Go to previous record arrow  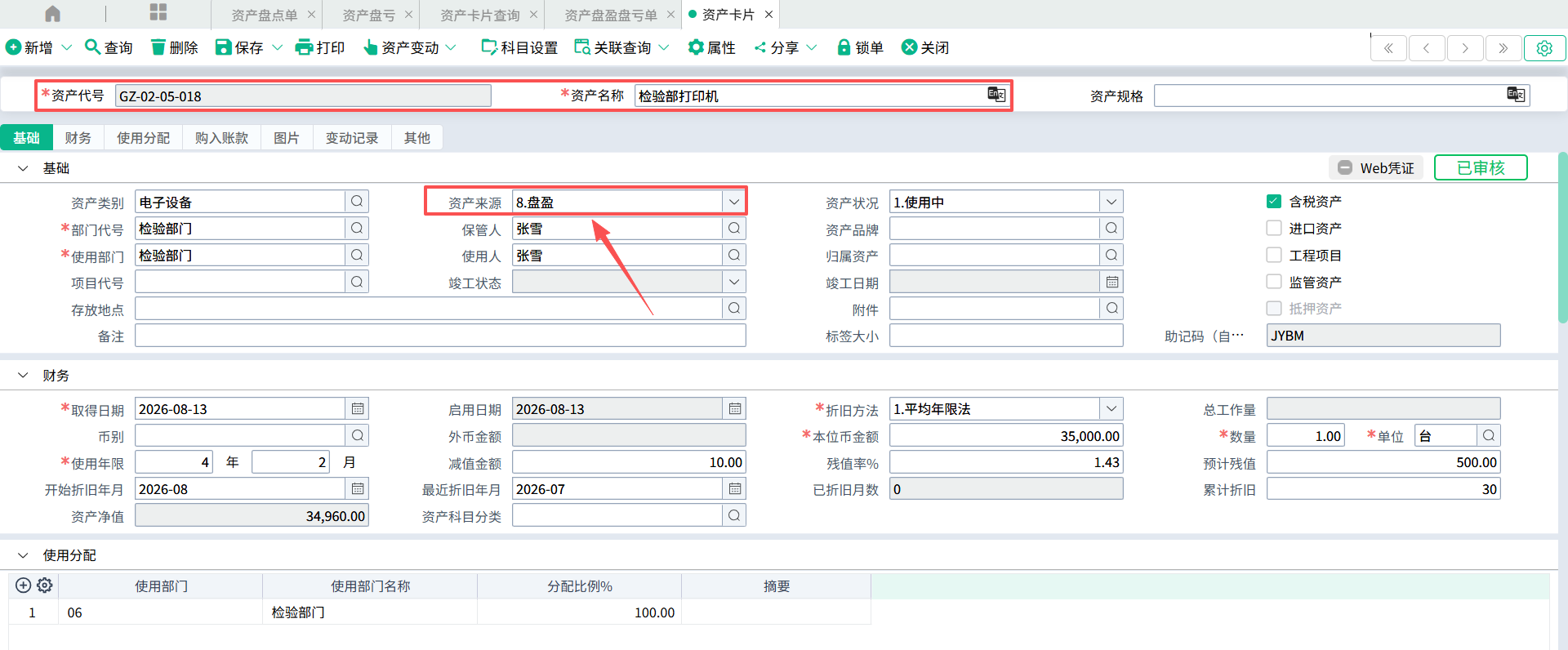[x=1427, y=48]
